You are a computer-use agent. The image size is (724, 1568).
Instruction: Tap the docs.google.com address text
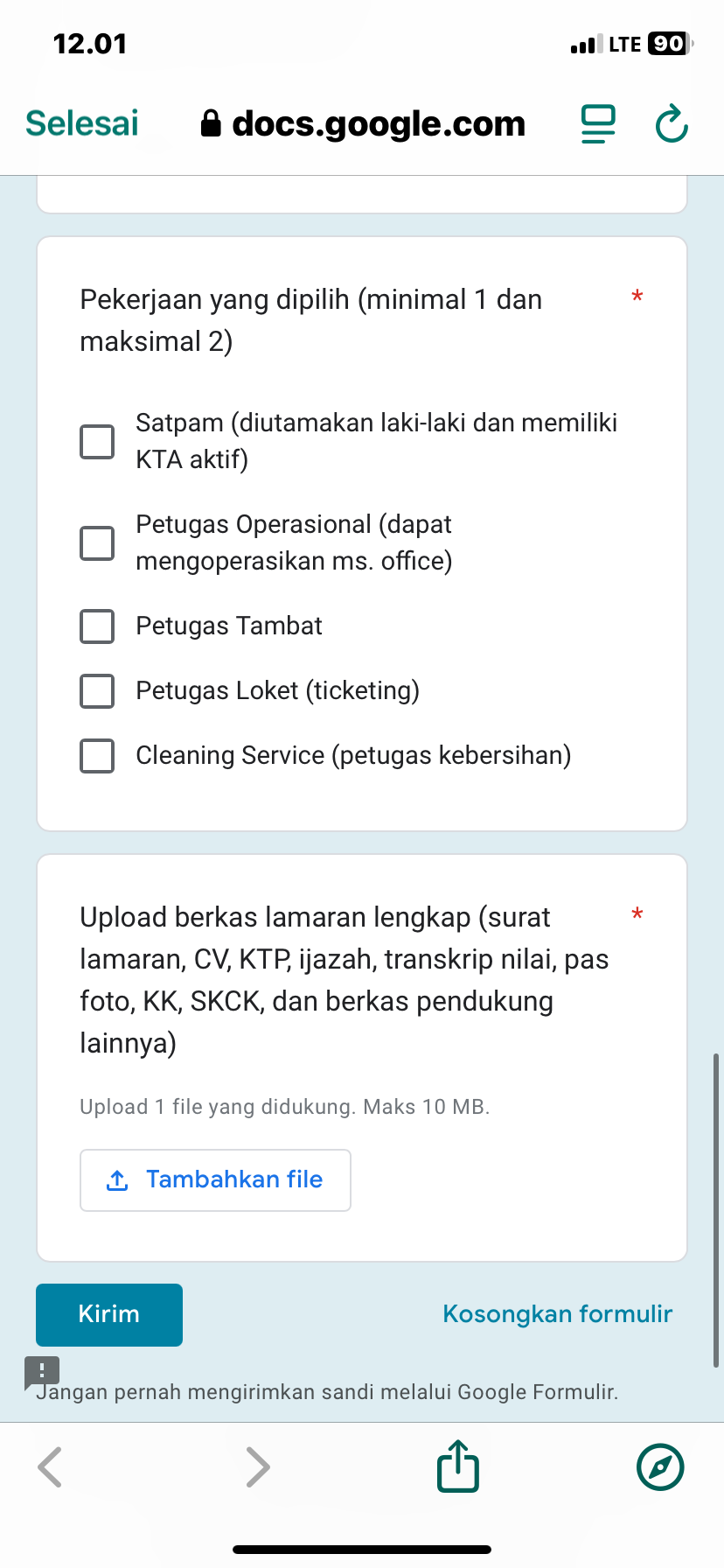click(x=379, y=123)
